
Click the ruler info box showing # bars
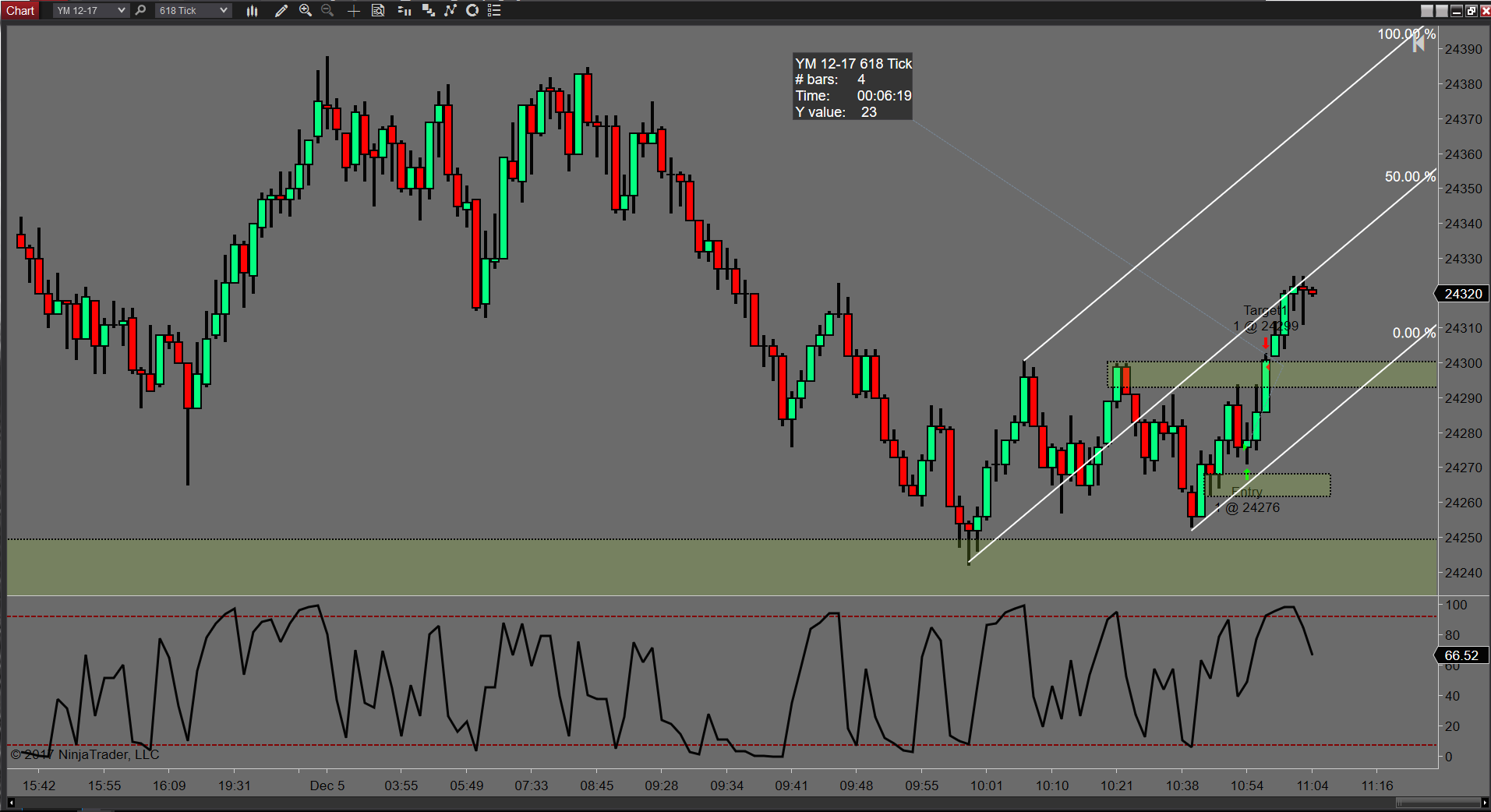point(853,87)
